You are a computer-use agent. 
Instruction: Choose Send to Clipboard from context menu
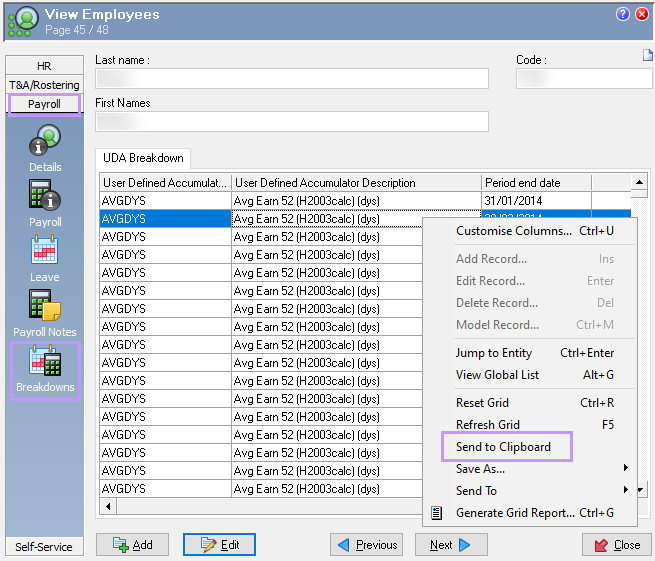[x=503, y=447]
